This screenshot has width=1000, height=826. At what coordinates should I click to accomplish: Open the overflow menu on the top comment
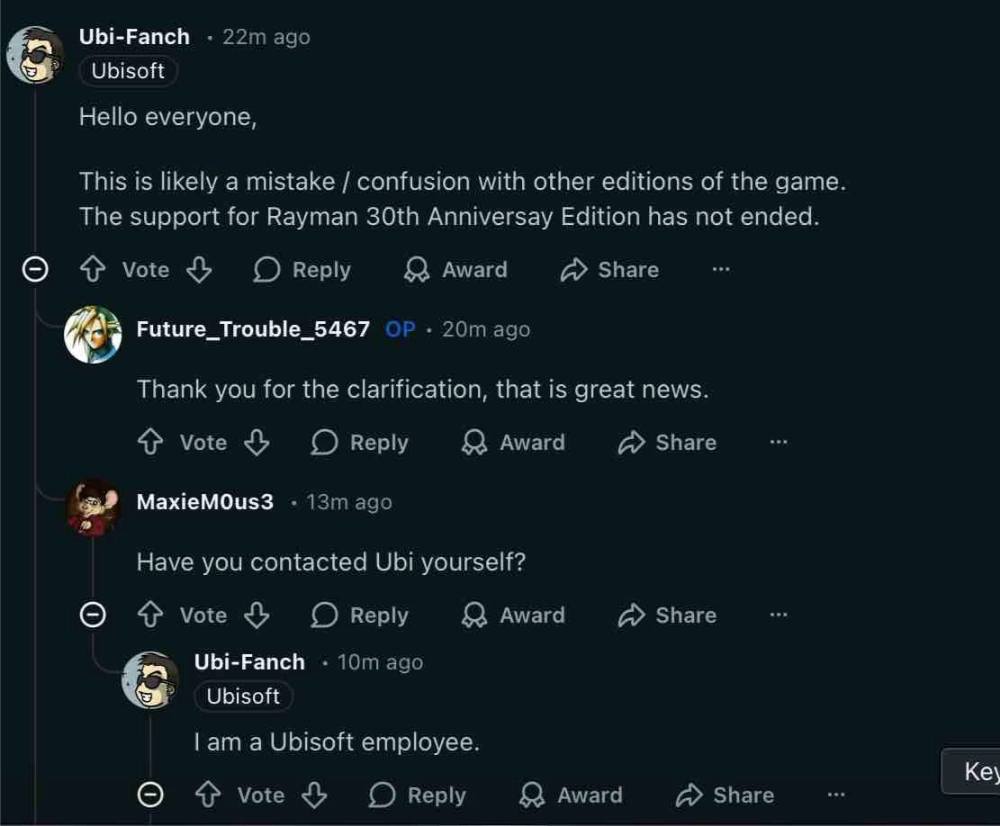721,269
